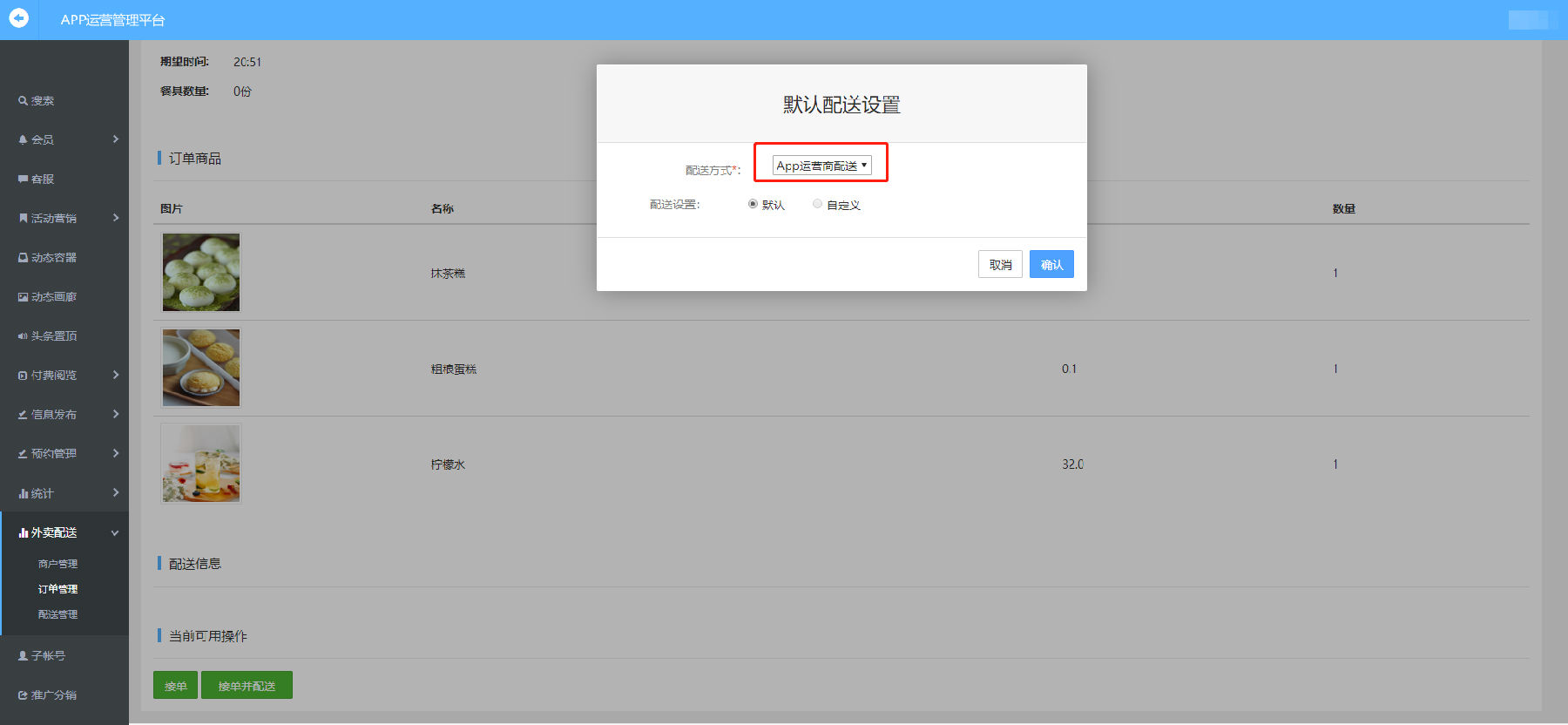Open the 配送方式 dropdown
The width and height of the screenshot is (1568, 725).
(821, 166)
